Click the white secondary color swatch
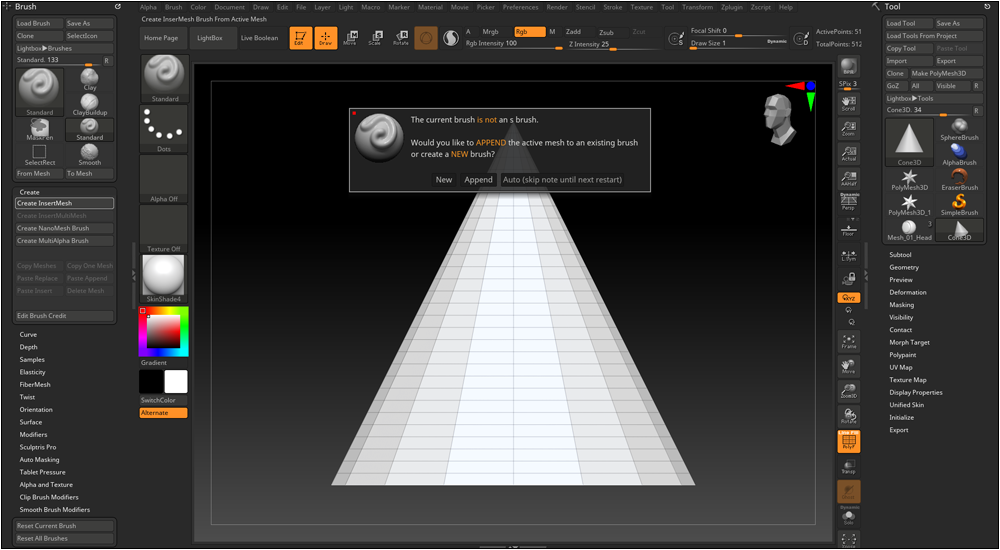The image size is (1000, 550). [x=176, y=381]
